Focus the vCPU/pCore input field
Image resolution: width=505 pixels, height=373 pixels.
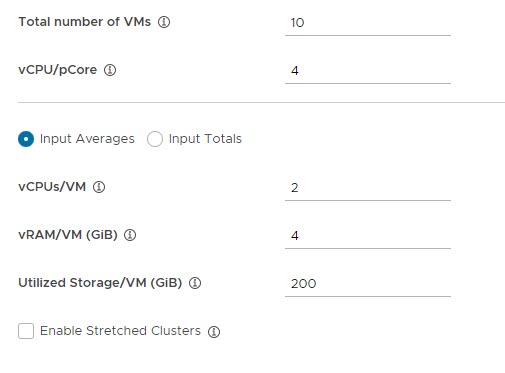pos(368,71)
